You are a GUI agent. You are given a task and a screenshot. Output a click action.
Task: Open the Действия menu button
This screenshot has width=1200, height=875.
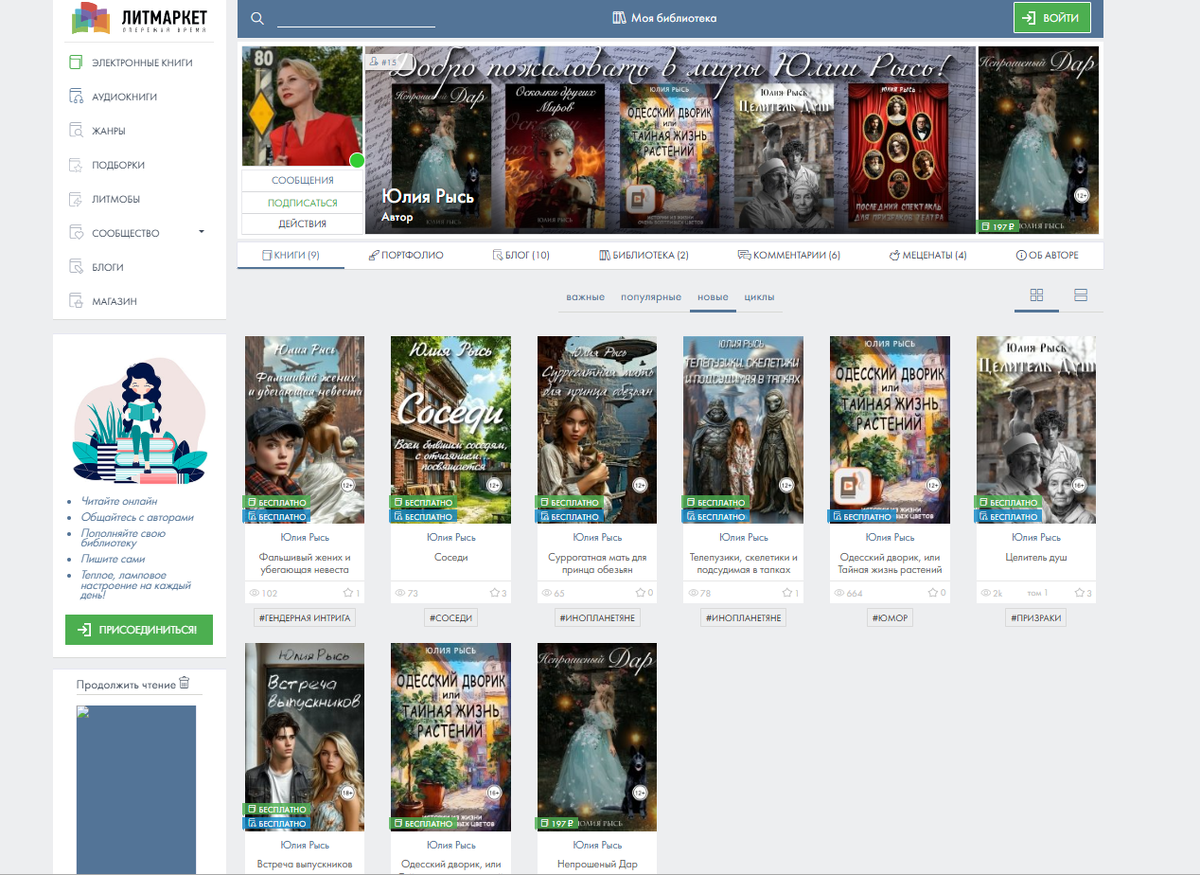(x=302, y=224)
